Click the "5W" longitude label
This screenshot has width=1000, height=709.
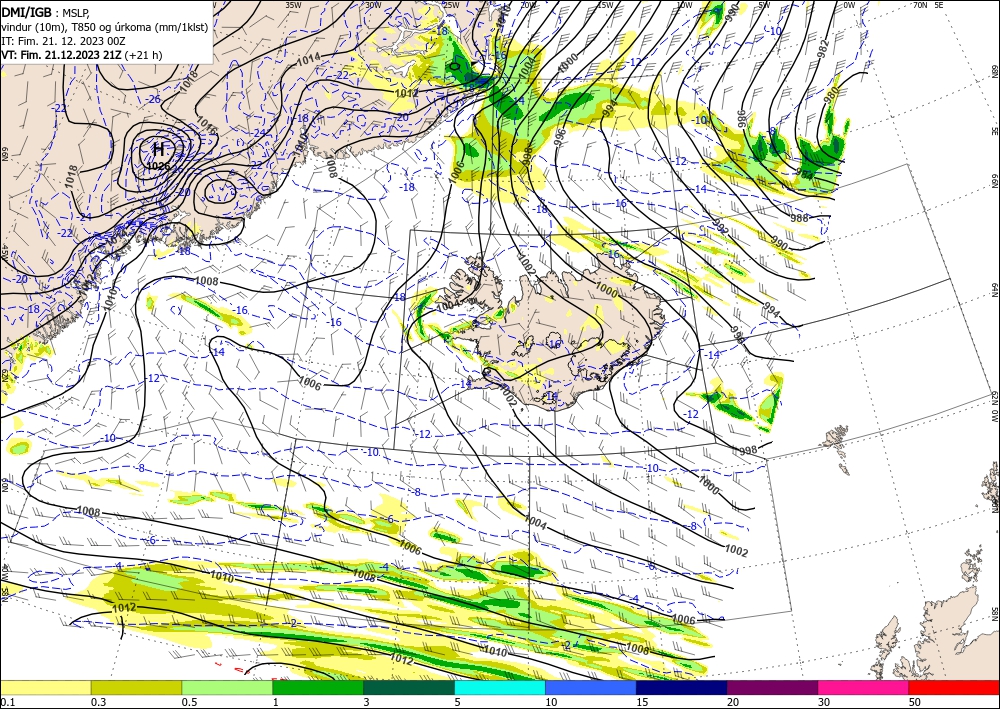[763, 5]
